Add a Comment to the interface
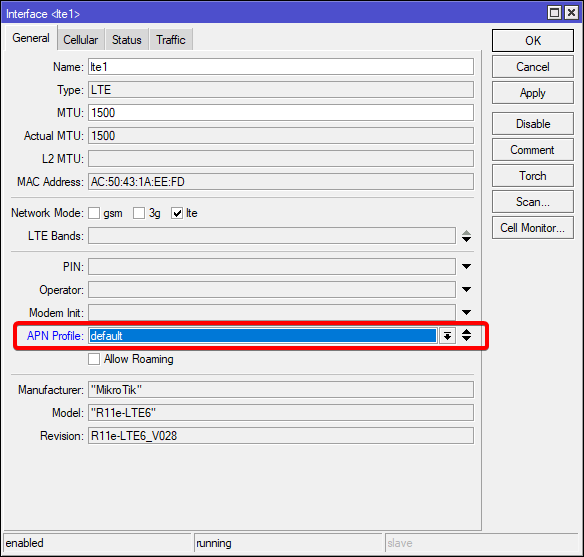The height and width of the screenshot is (557, 584). click(x=533, y=150)
